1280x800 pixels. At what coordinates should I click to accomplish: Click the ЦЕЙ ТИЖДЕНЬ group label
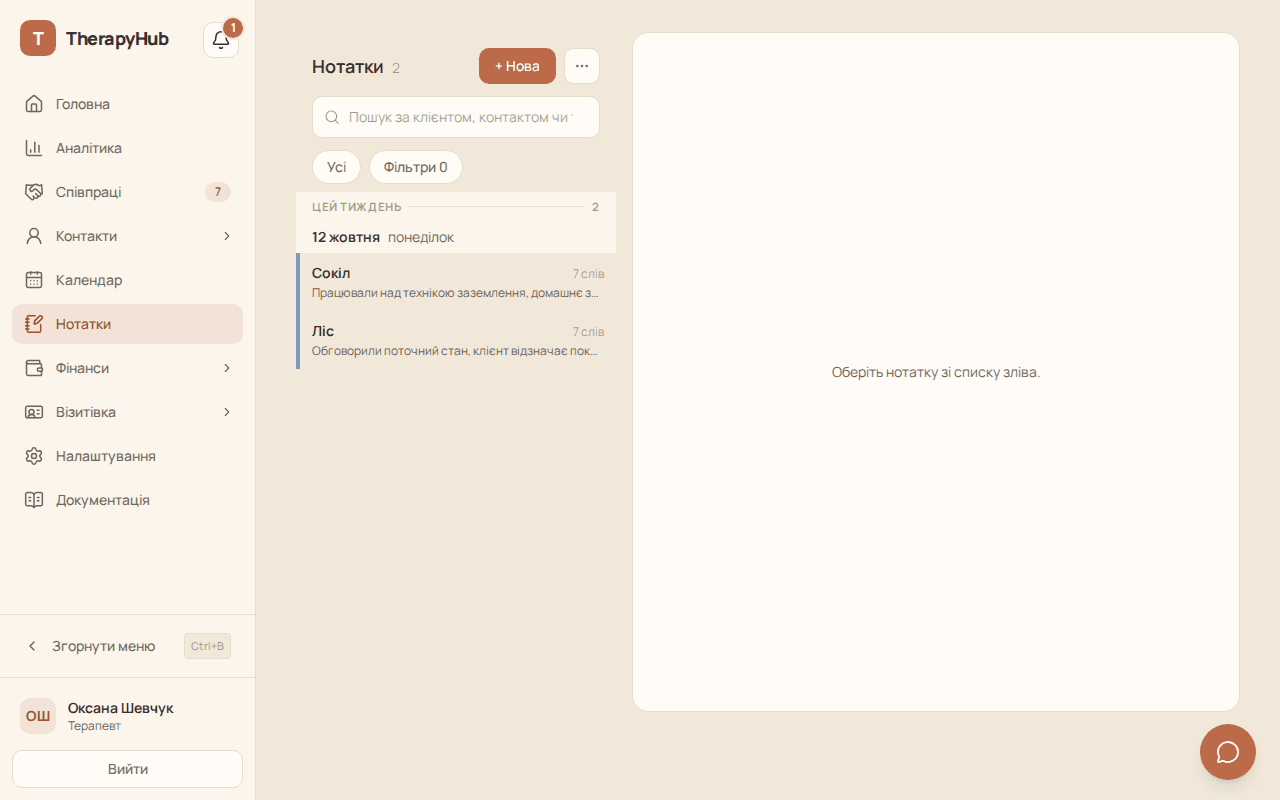tap(357, 207)
